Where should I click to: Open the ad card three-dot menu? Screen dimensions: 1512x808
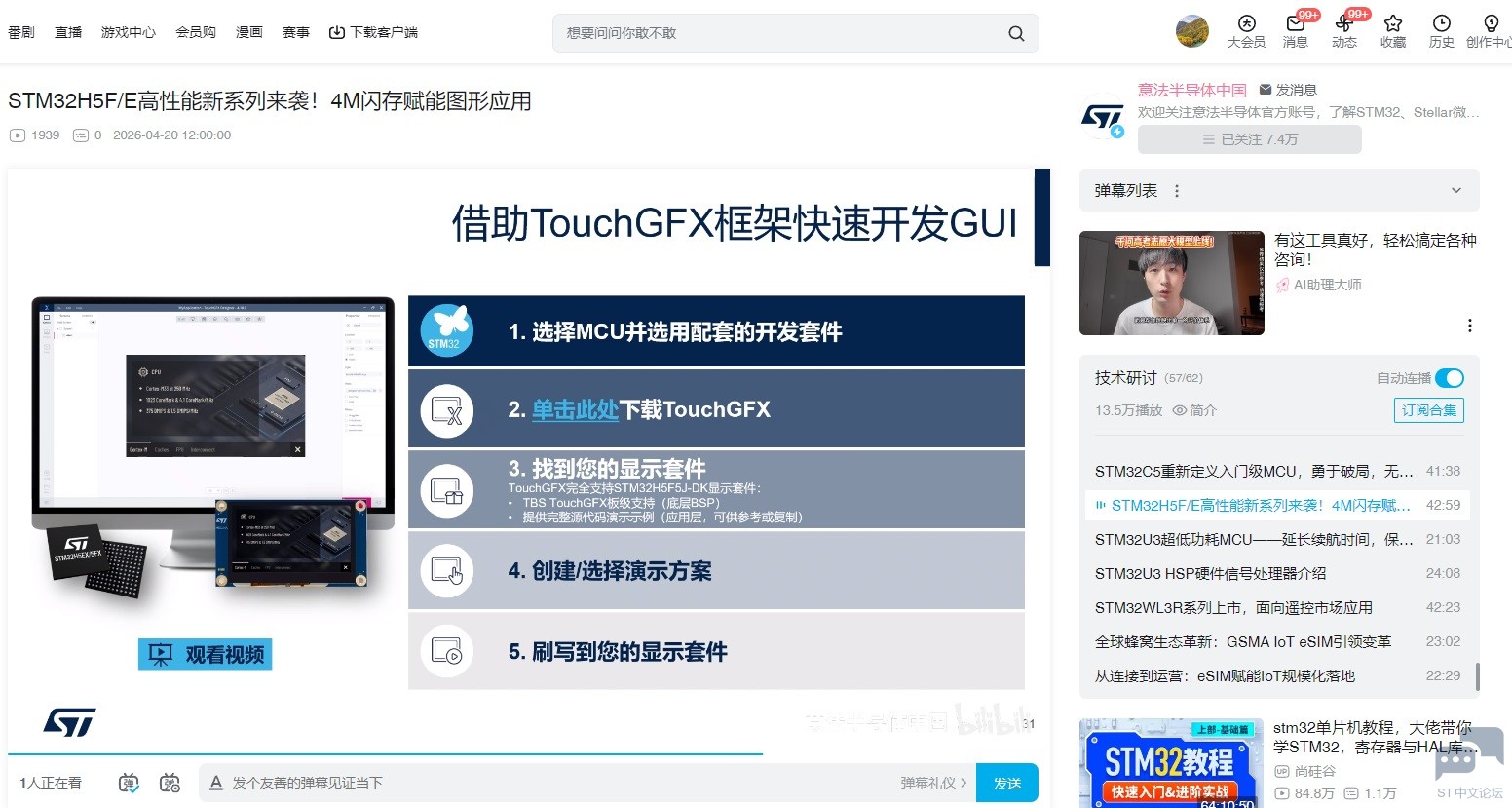click(x=1470, y=326)
